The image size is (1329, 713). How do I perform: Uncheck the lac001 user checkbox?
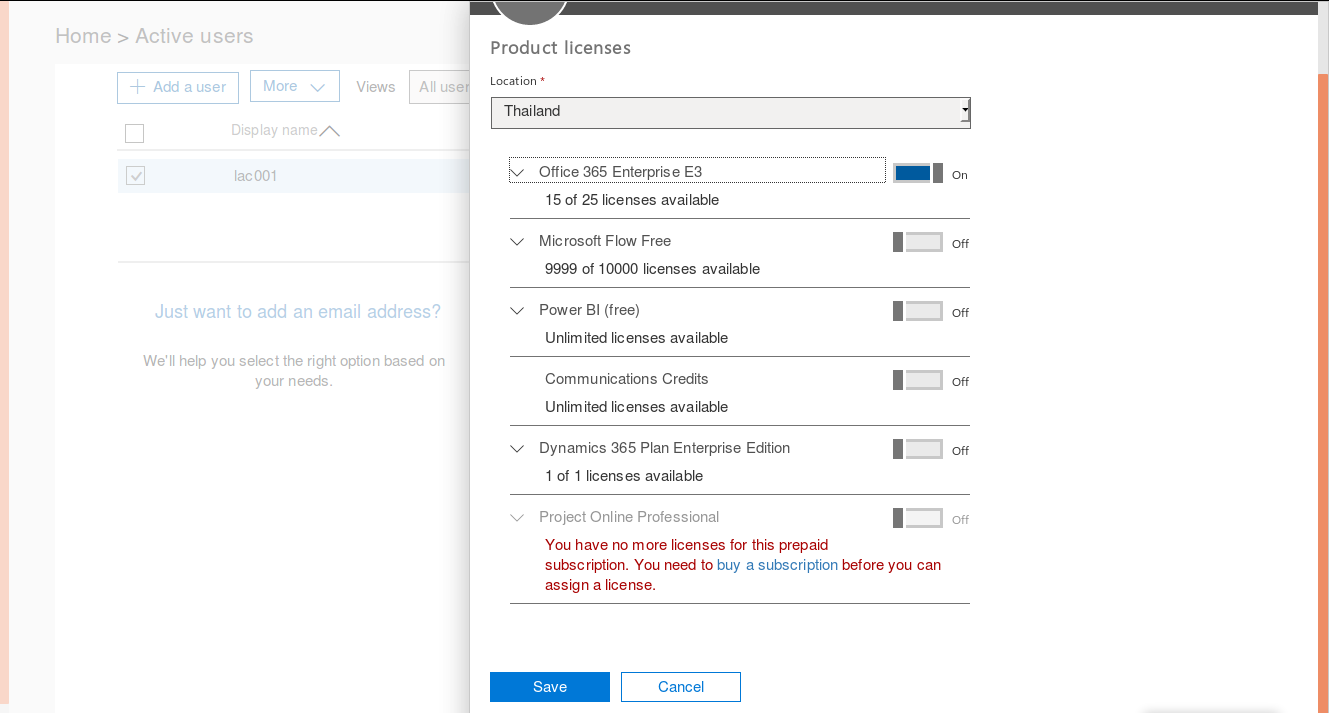(x=135, y=176)
